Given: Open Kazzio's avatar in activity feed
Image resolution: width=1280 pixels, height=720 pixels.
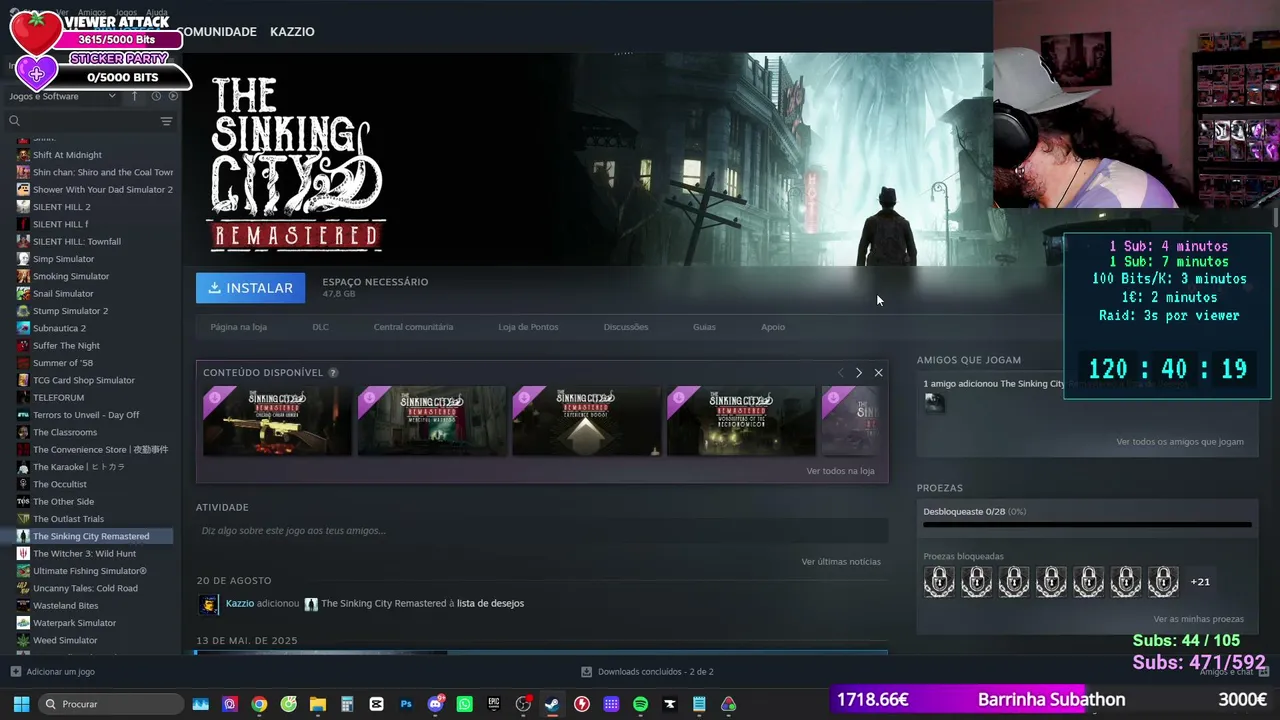Looking at the screenshot, I should click(209, 604).
